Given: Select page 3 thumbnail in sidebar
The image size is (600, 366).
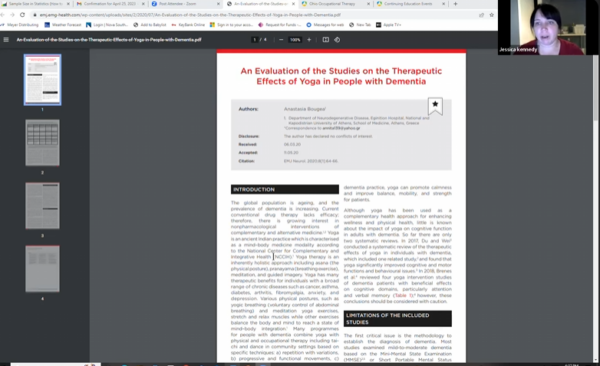Looking at the screenshot, I should click(x=42, y=206).
